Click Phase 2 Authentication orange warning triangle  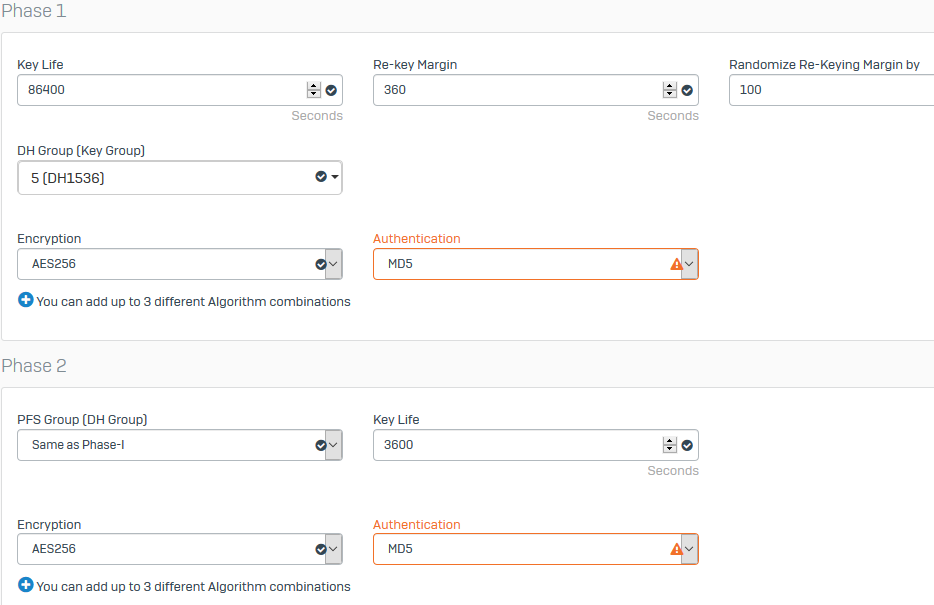[x=676, y=549]
